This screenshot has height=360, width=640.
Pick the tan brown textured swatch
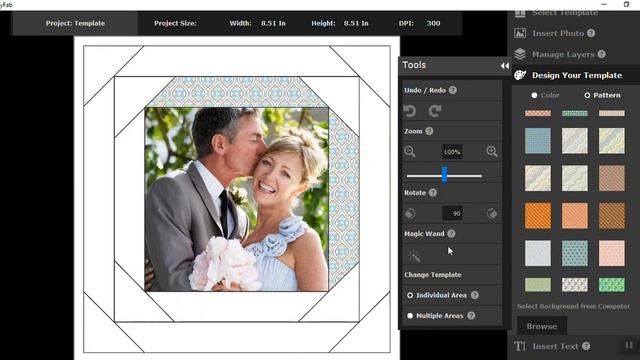pos(611,178)
